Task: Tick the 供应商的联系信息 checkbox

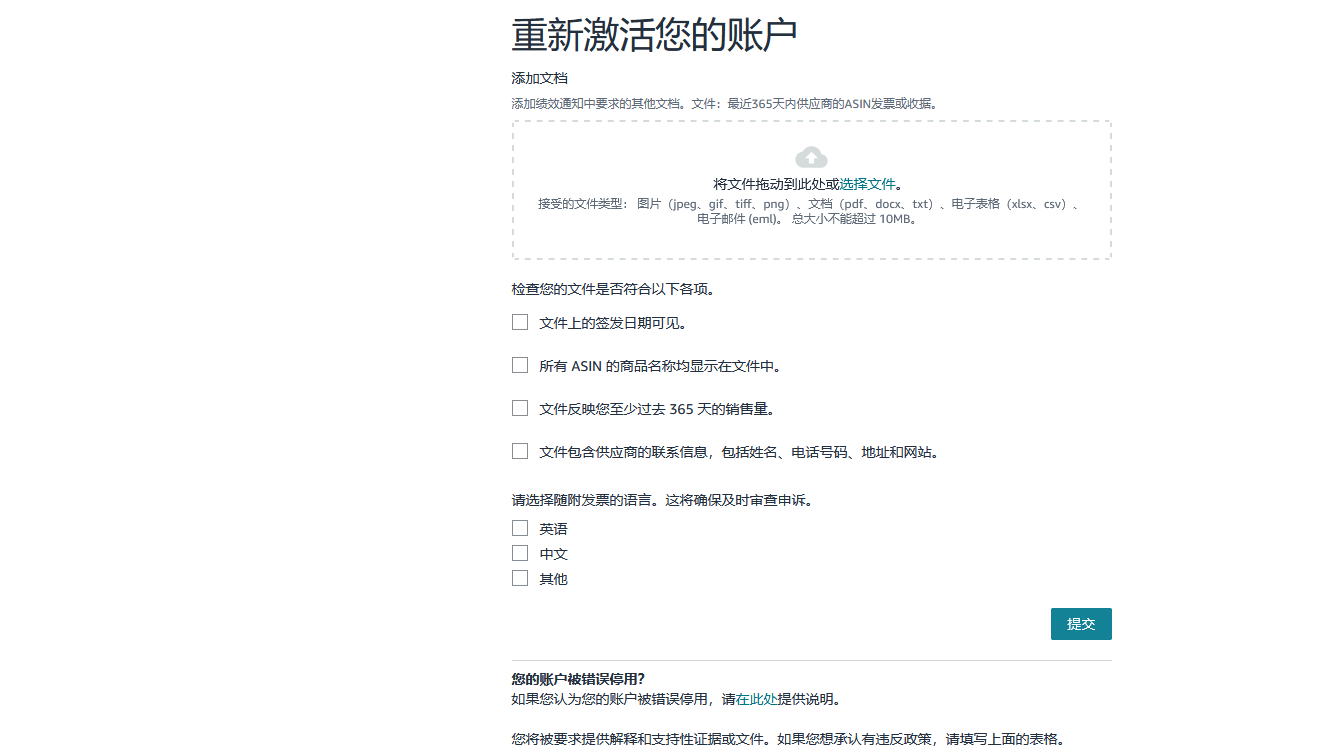Action: coord(520,451)
